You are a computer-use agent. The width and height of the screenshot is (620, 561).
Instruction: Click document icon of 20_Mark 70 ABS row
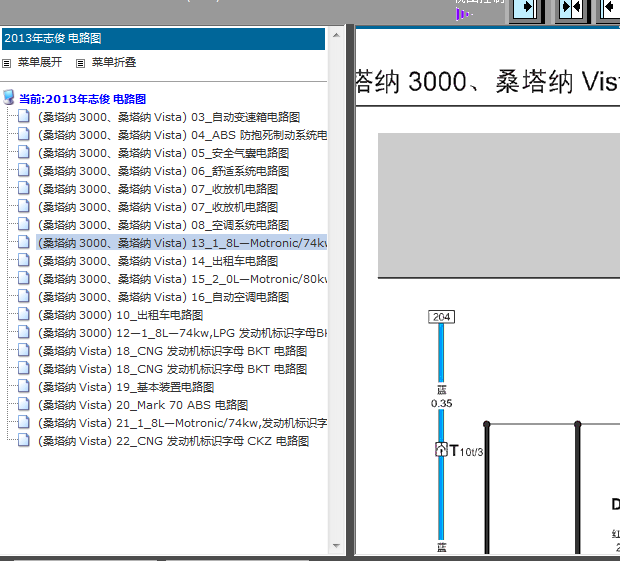[24, 404]
